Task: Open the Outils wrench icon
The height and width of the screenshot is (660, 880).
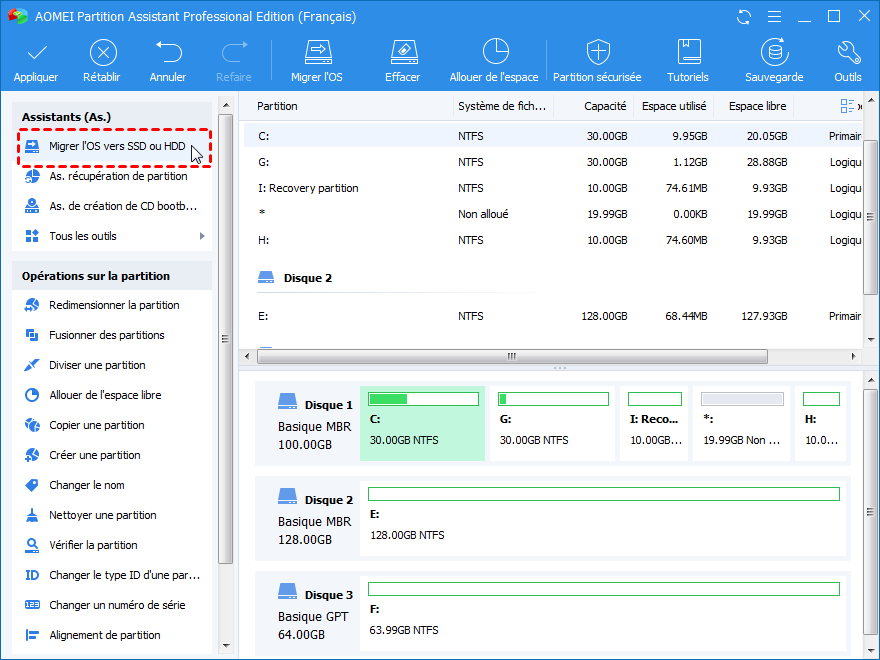Action: pos(847,53)
